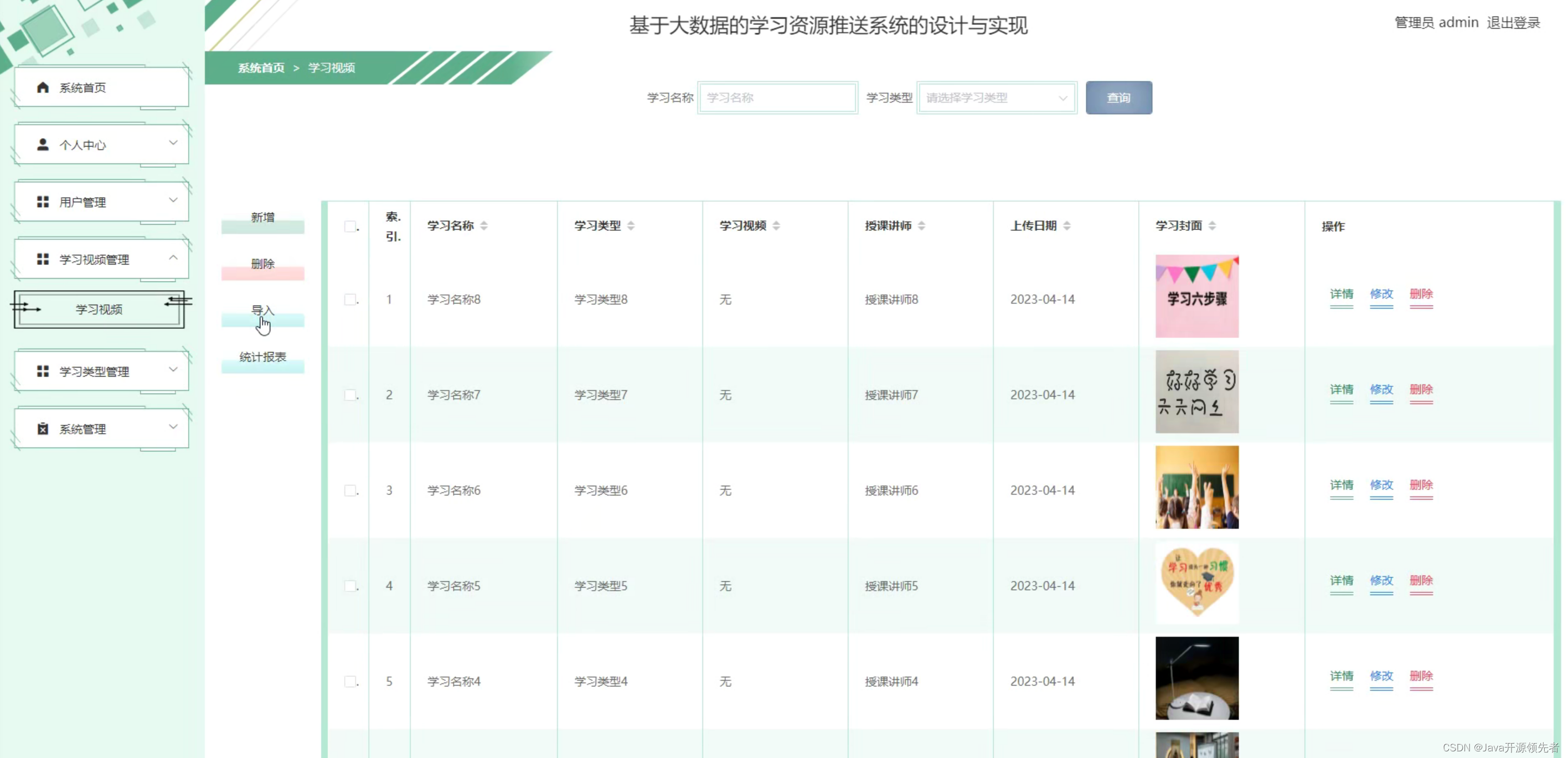Viewport: 1568px width, 758px height.
Task: Open the 请选择学习类型 dropdown
Action: pos(996,98)
